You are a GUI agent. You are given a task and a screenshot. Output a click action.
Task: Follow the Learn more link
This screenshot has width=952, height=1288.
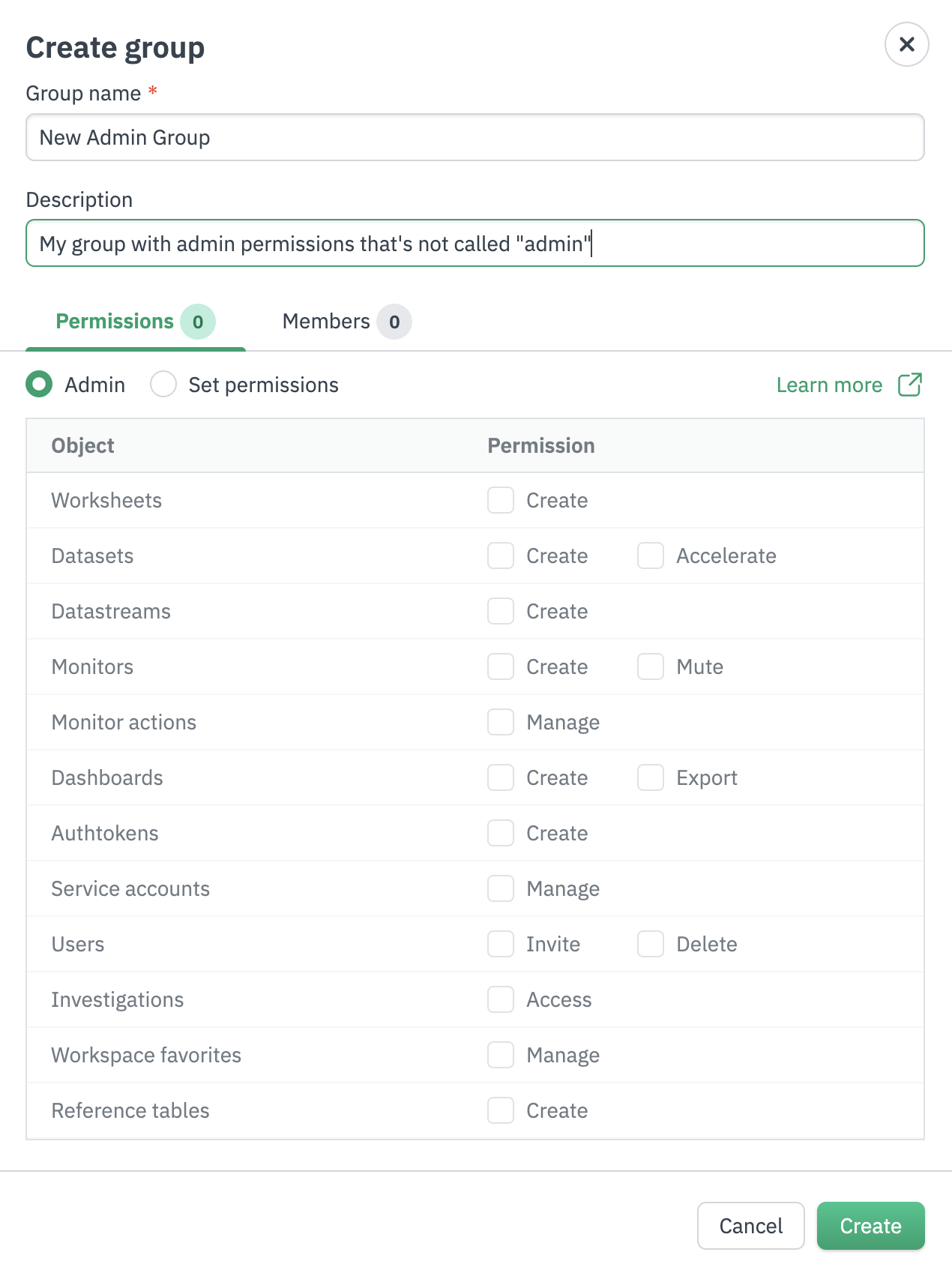829,385
